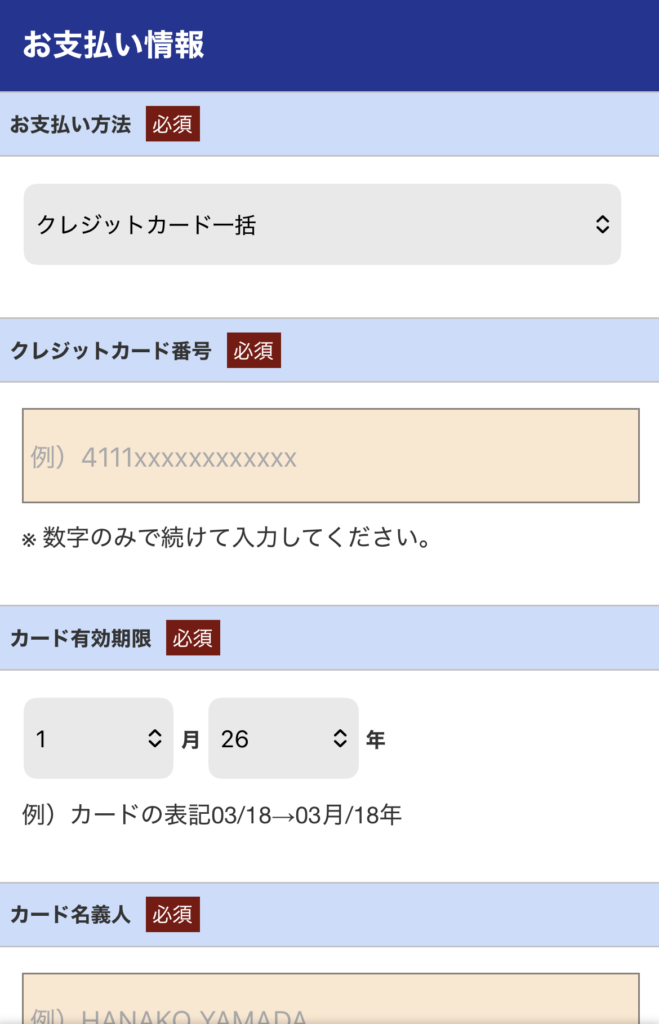The height and width of the screenshot is (1024, 659).
Task: Open the expiration year dropdown showing 26
Action: (270, 739)
